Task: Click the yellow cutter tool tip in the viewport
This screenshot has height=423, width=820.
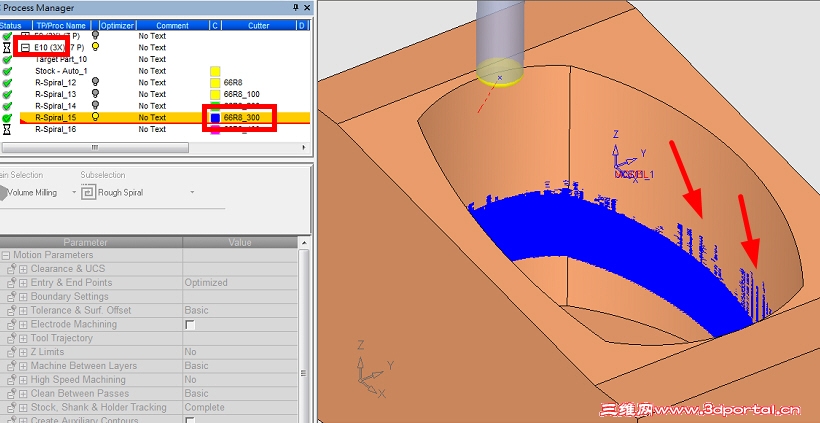Action: 500,73
